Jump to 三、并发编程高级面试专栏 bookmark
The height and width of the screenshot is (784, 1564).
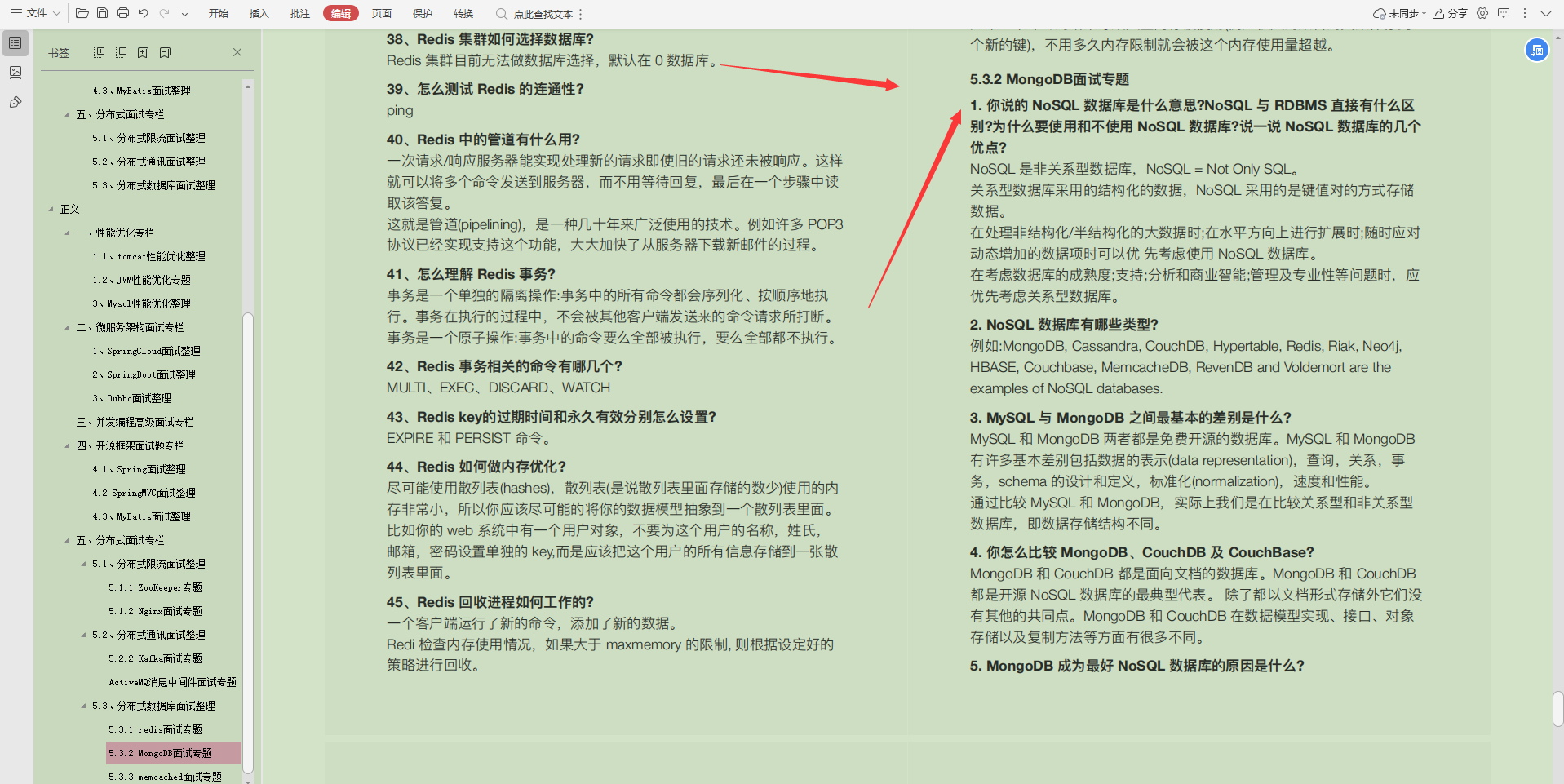[135, 422]
